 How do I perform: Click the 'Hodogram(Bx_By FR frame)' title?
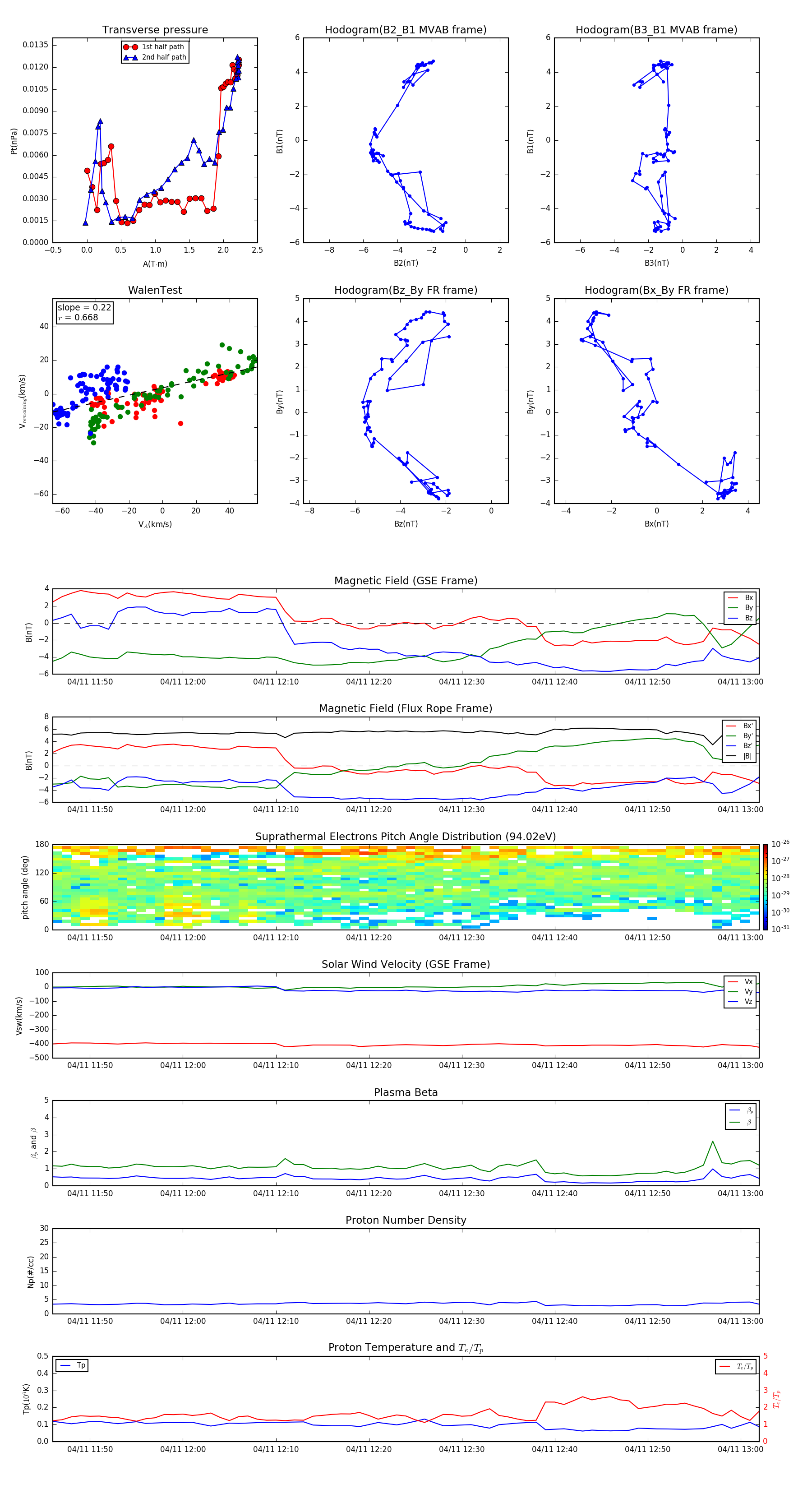pyautogui.click(x=656, y=290)
